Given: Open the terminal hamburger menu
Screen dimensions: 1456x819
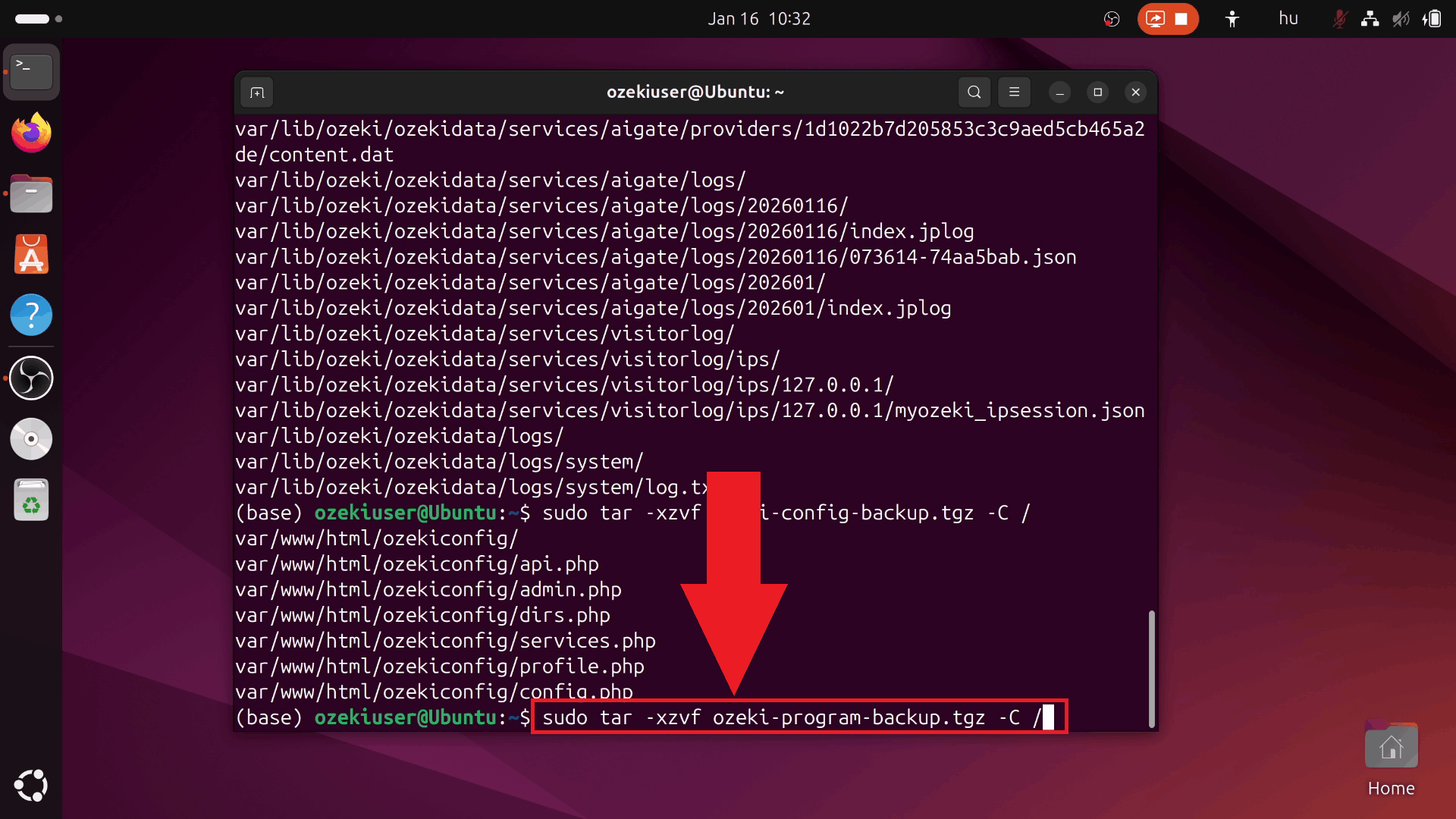Looking at the screenshot, I should pos(1014,92).
